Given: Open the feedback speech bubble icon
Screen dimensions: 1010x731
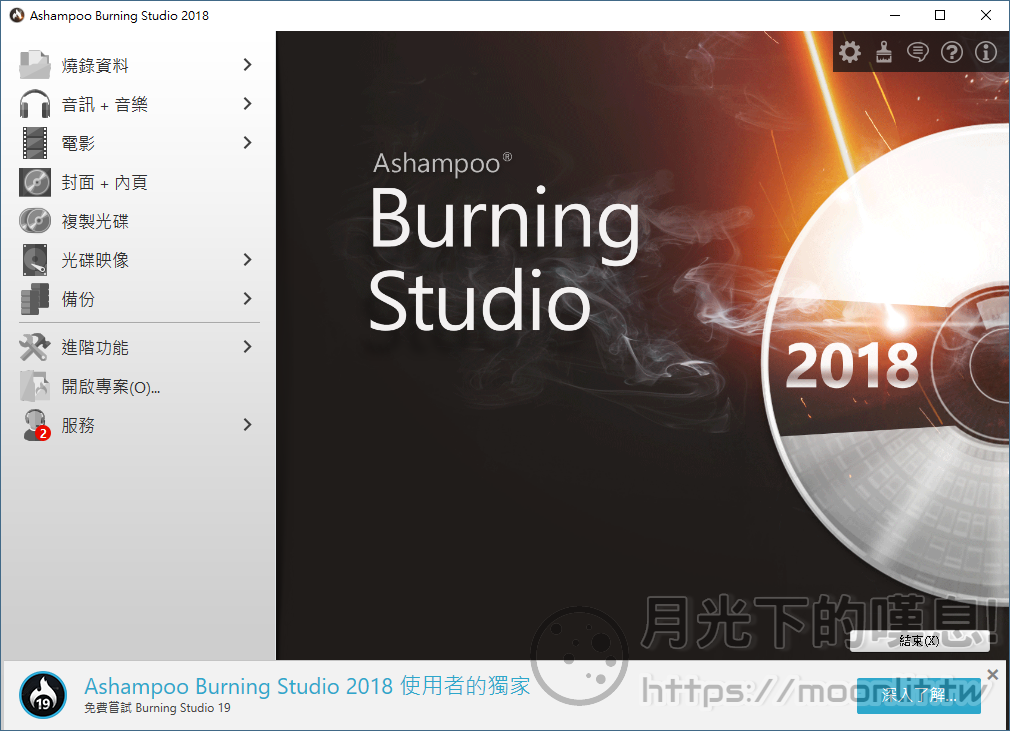Looking at the screenshot, I should (917, 52).
